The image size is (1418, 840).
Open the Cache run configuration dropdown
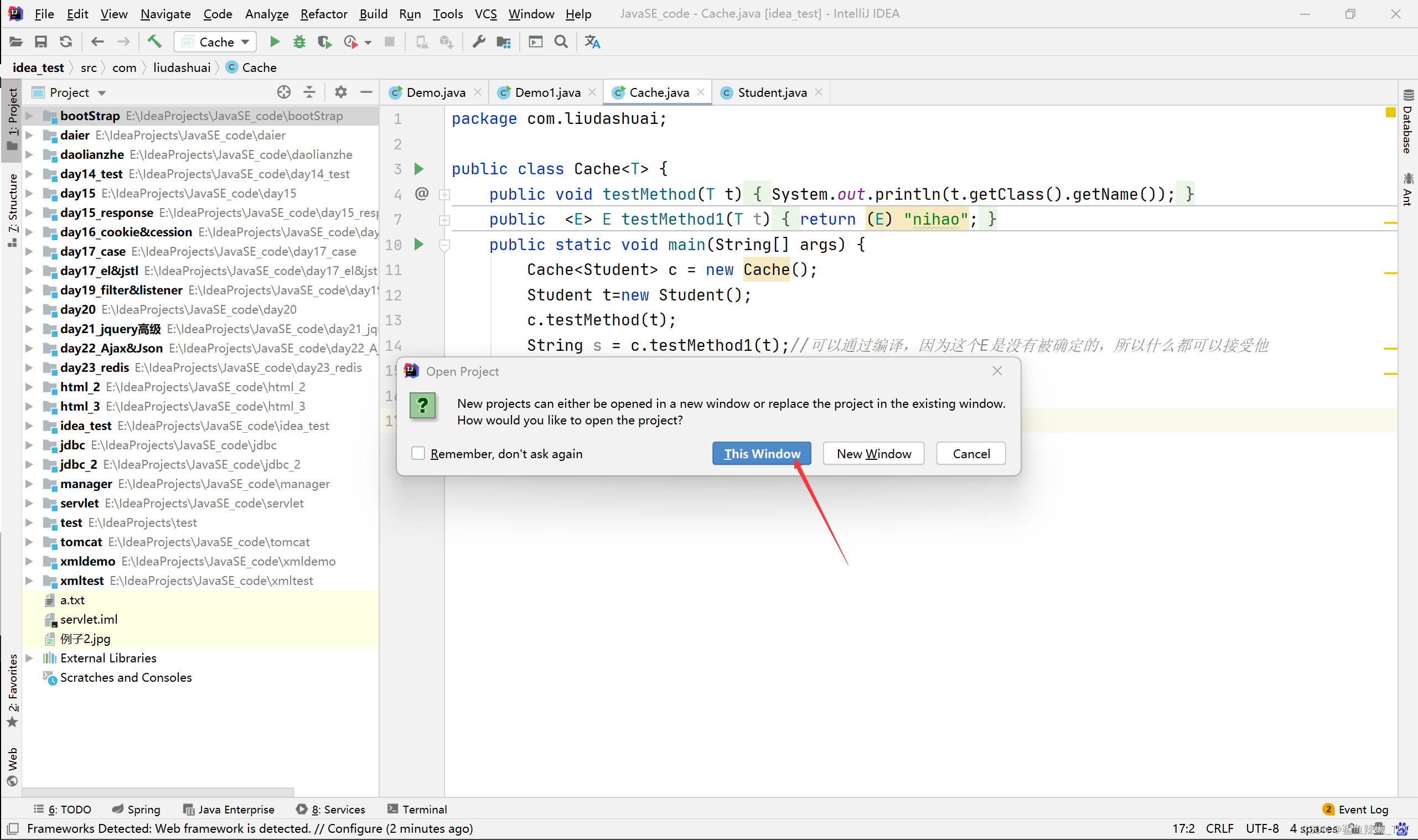pos(216,42)
